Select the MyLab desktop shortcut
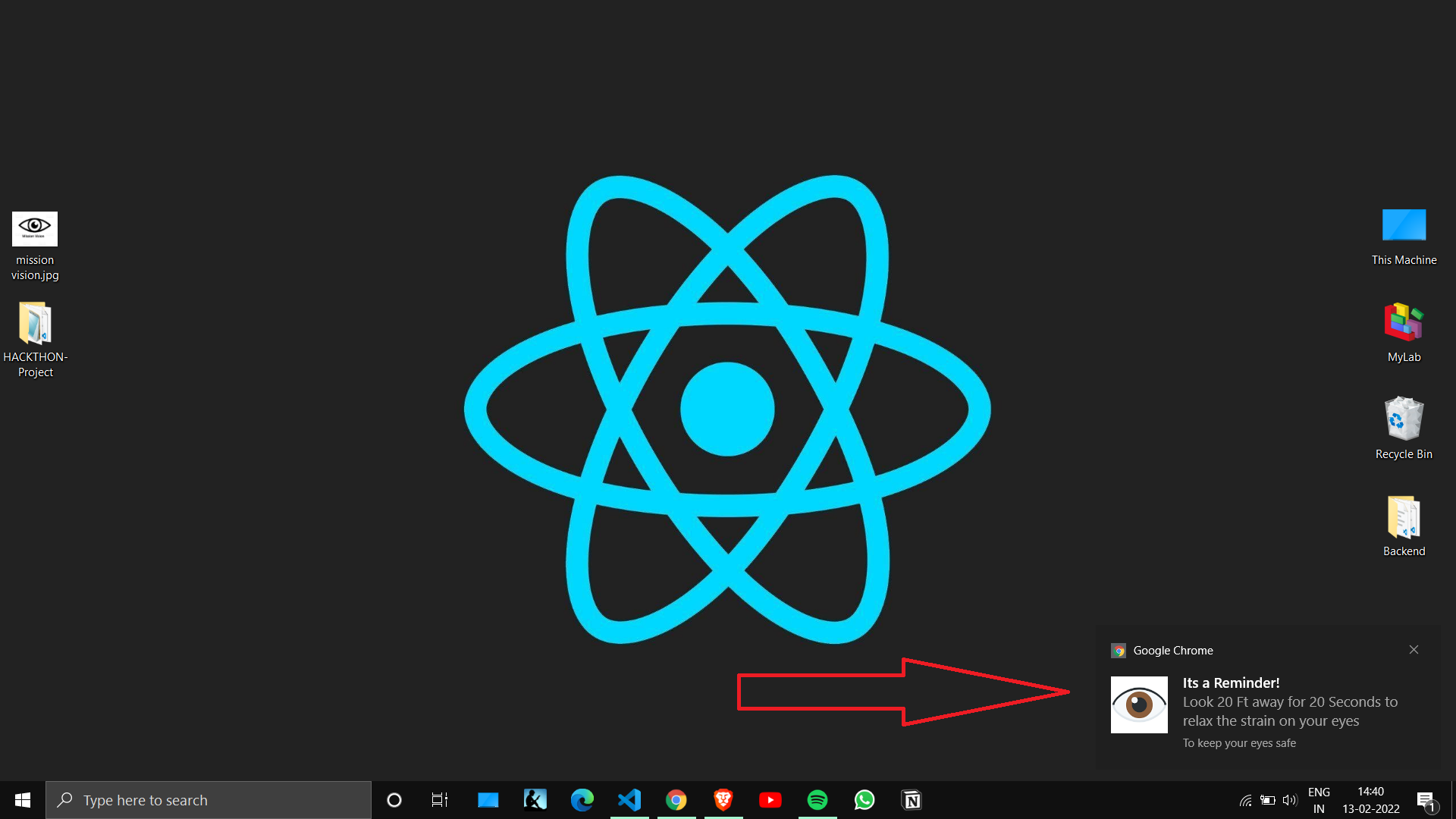Image resolution: width=1456 pixels, height=819 pixels. [1404, 323]
